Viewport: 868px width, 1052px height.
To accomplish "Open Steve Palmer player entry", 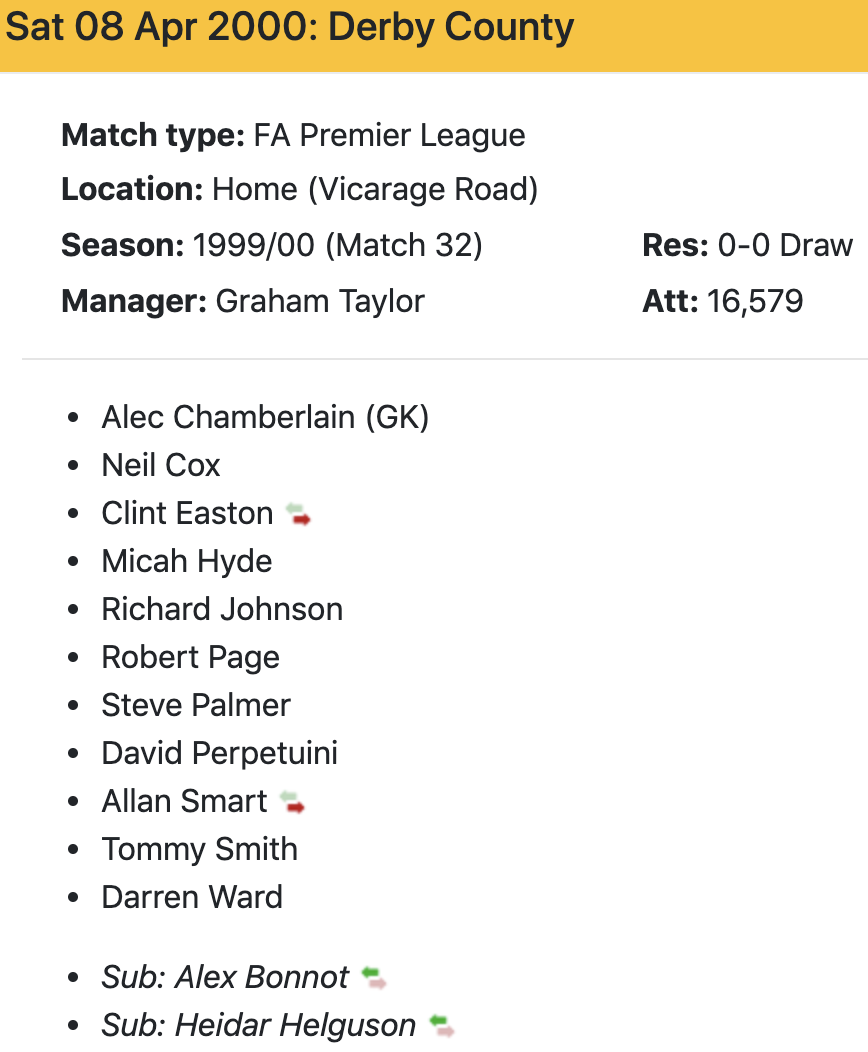I will pos(196,705).
